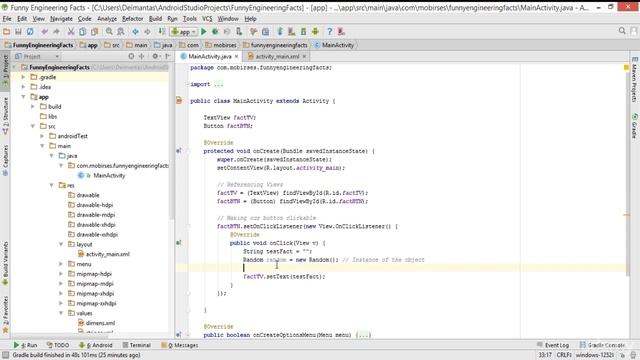Click the windows-1252 encoding indicator
This screenshot has width=640, height=360.
(595, 355)
